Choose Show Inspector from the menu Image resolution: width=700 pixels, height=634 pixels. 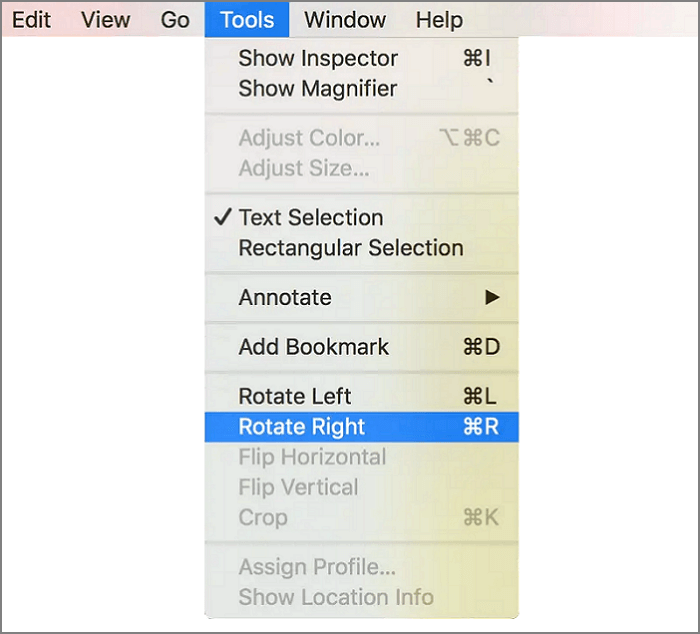318,58
